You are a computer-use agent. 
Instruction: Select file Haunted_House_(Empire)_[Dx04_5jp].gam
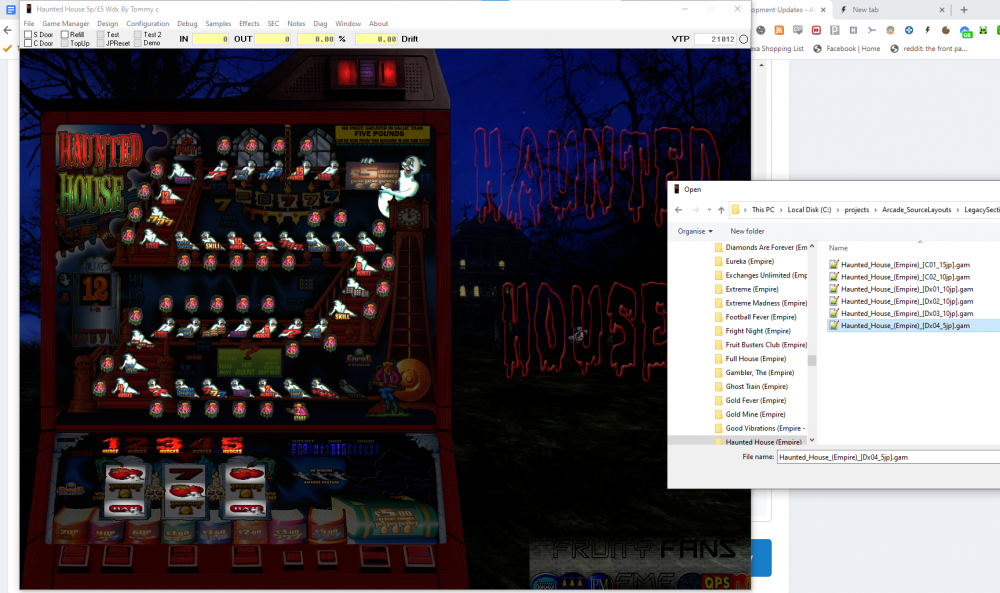[x=899, y=325]
